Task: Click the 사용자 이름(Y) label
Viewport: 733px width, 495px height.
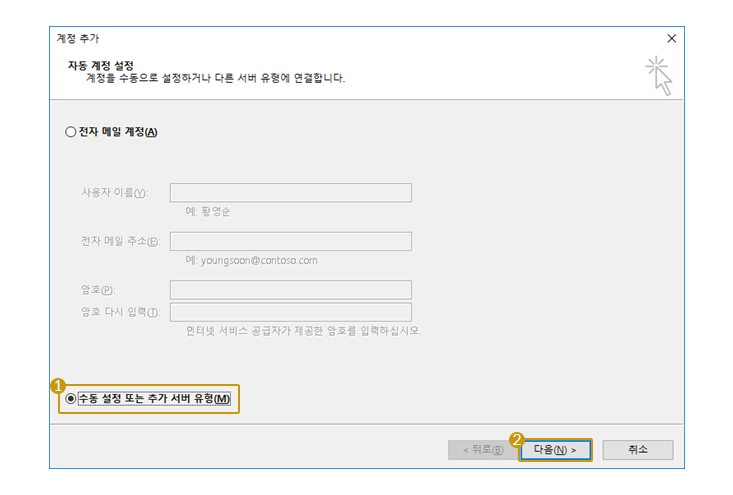Action: (x=113, y=193)
